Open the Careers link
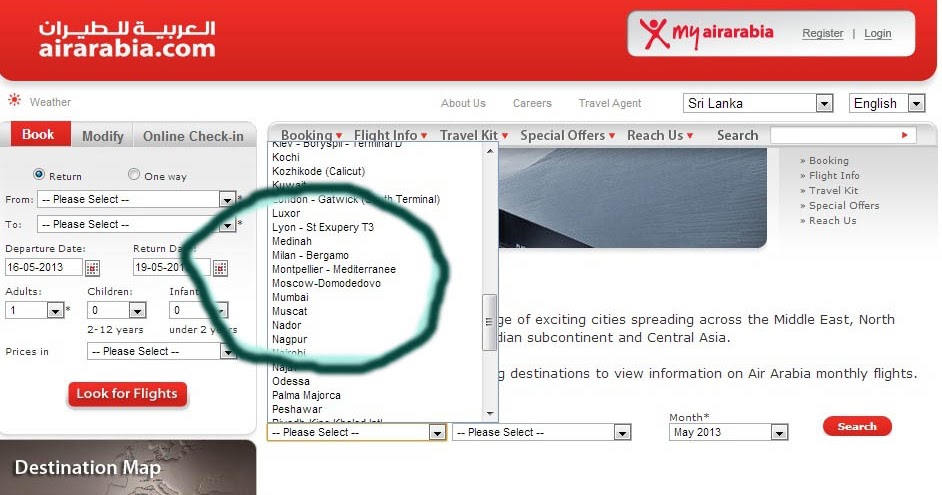 click(532, 103)
